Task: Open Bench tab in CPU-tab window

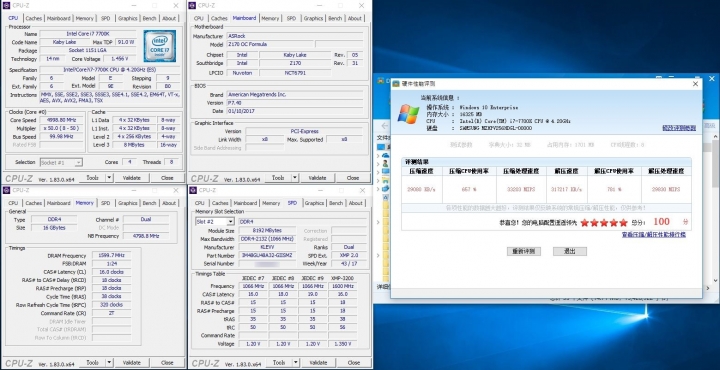Action: pos(149,18)
